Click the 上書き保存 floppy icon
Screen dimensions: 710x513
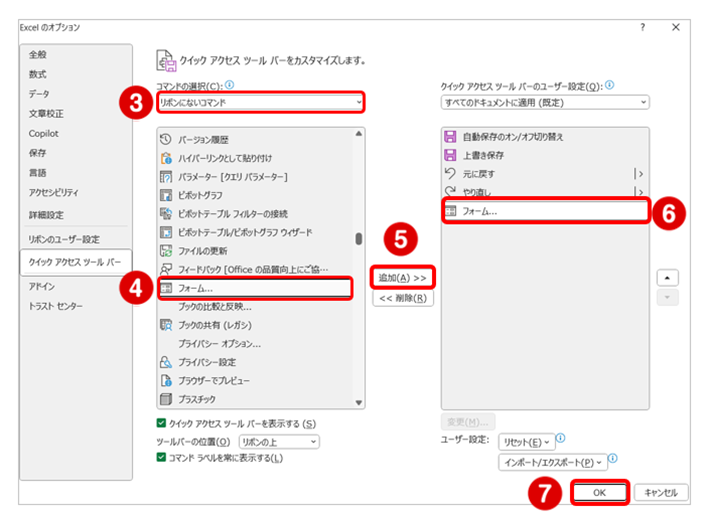pos(450,155)
